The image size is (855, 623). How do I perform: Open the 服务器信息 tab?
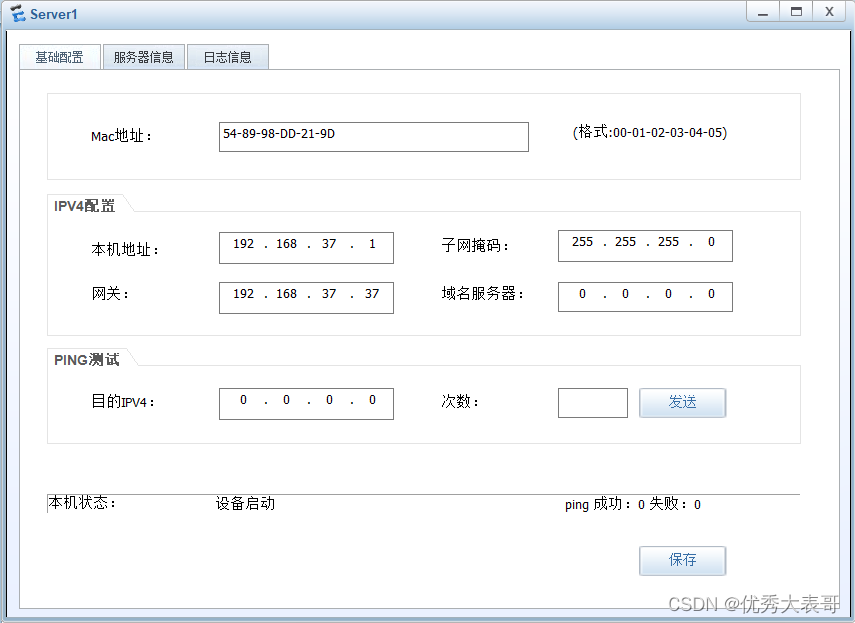[x=143, y=57]
